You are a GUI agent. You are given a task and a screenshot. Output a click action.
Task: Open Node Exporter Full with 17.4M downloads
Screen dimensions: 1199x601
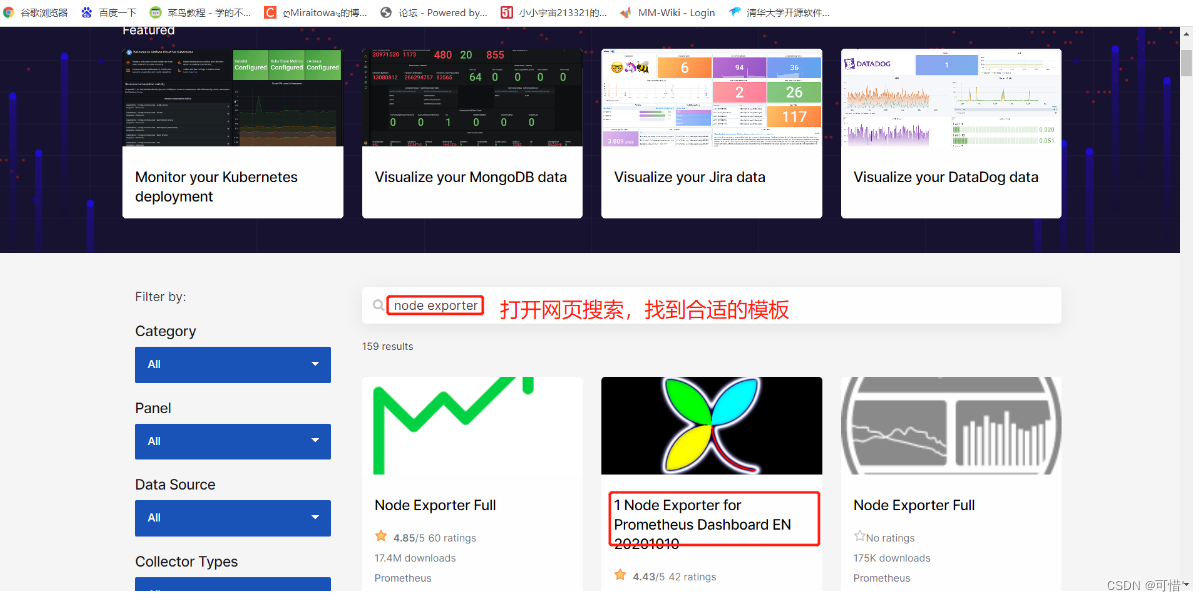(x=435, y=505)
